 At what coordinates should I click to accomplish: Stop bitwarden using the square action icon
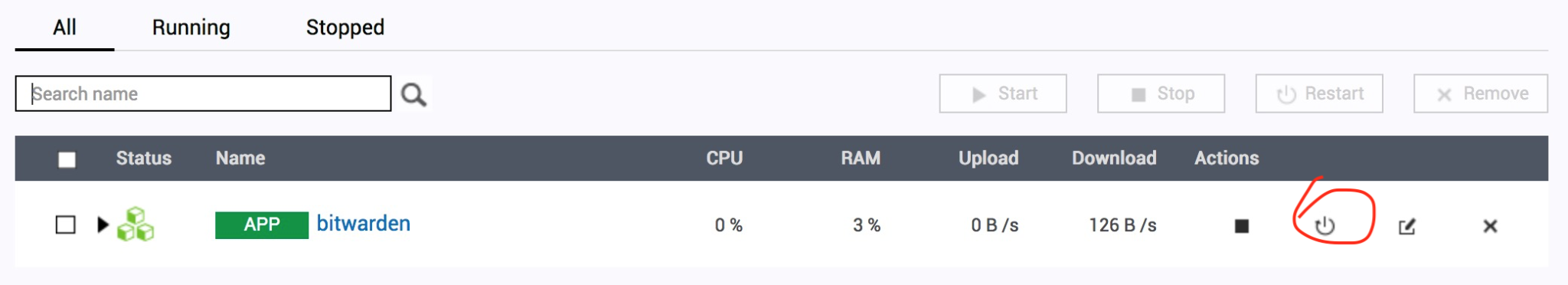(x=1242, y=226)
